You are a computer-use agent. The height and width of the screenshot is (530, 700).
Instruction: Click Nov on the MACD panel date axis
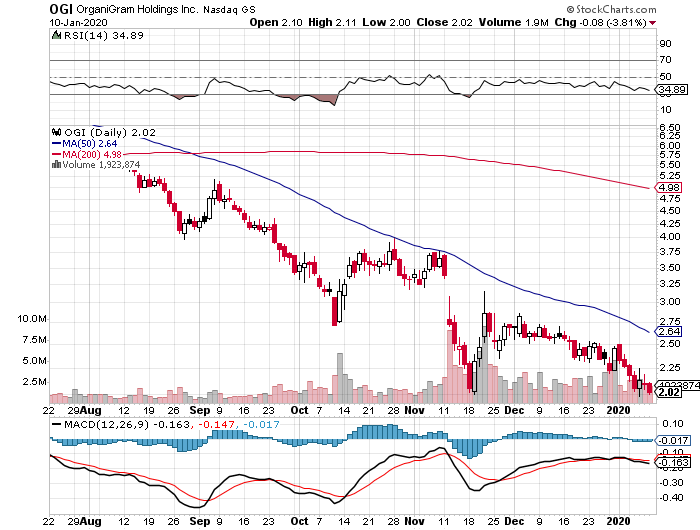tap(414, 521)
